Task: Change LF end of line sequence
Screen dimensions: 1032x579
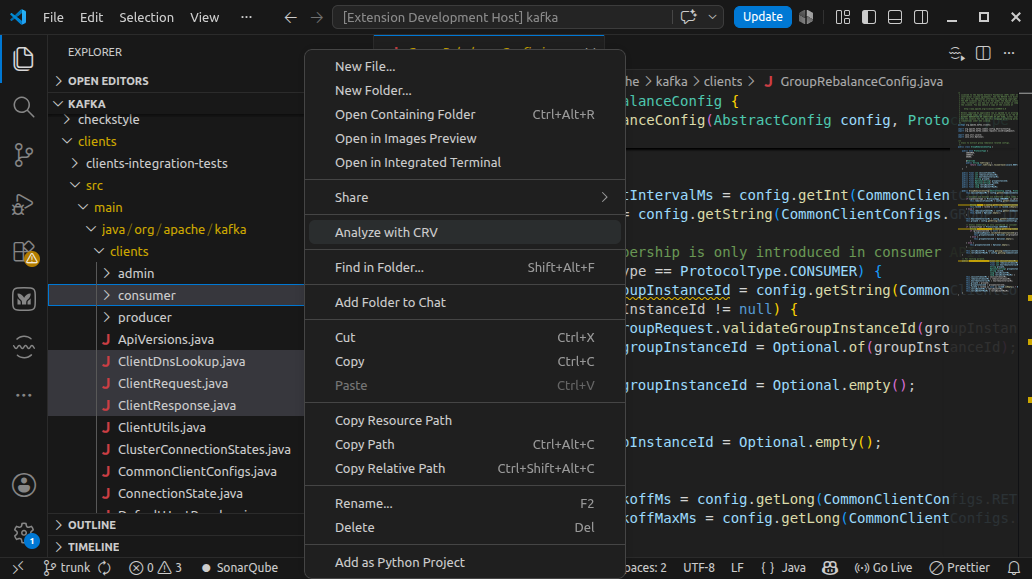Action: click(x=737, y=567)
